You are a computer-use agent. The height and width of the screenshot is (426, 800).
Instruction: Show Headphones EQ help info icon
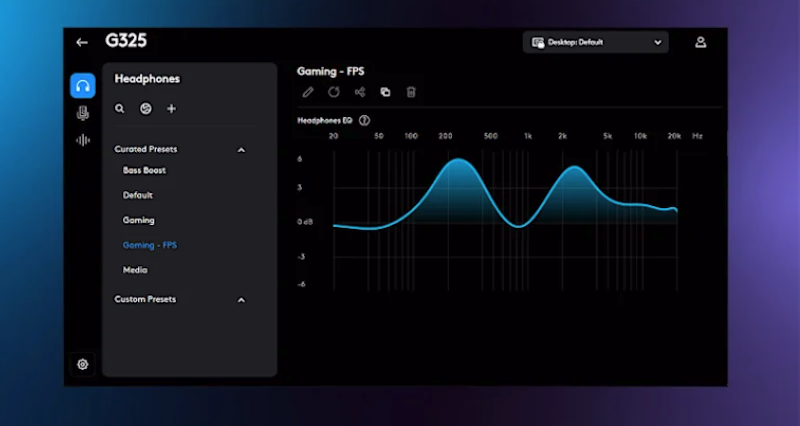(364, 120)
